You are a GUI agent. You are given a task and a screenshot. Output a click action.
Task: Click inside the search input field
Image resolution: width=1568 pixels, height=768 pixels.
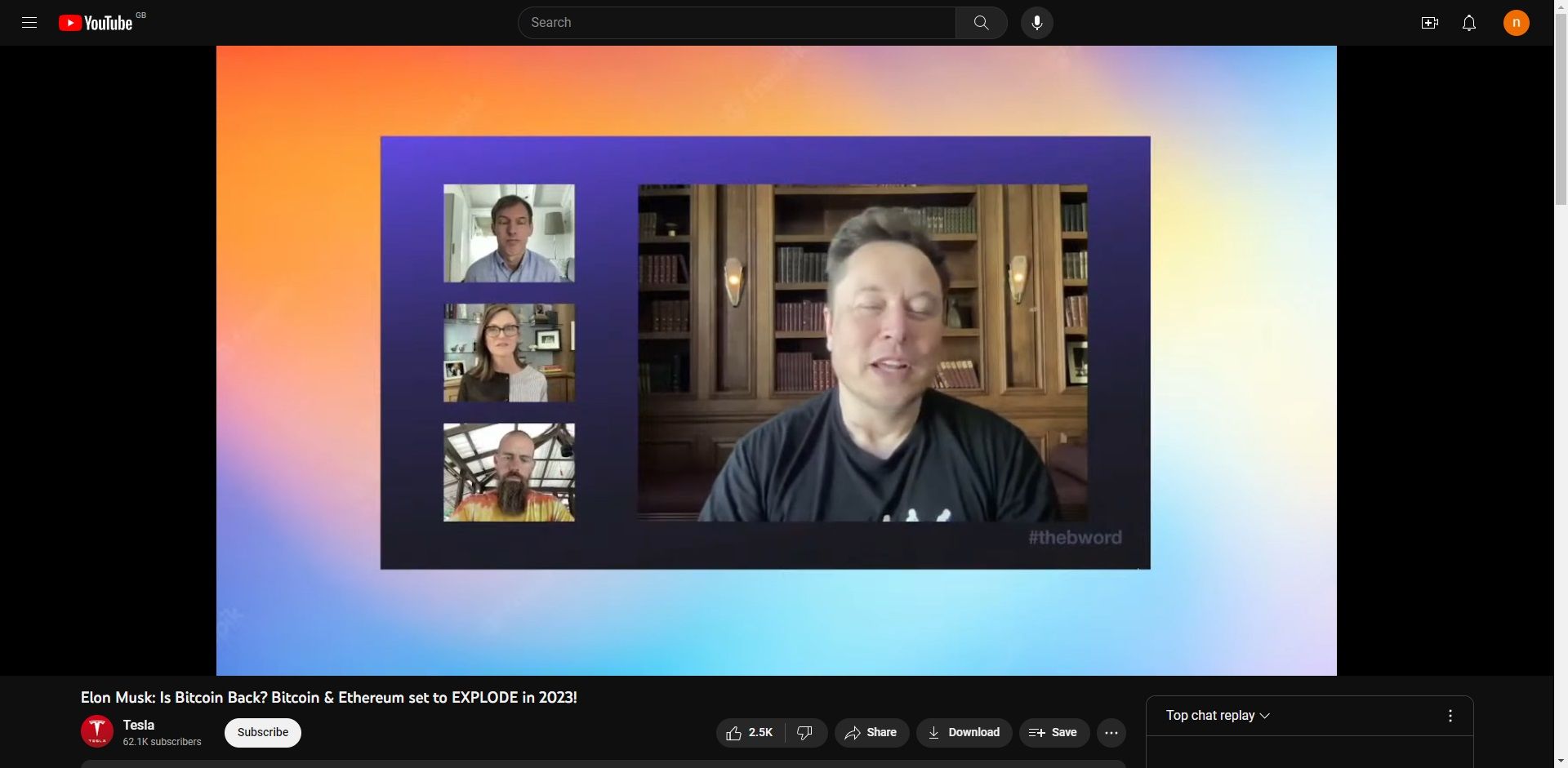(x=735, y=22)
